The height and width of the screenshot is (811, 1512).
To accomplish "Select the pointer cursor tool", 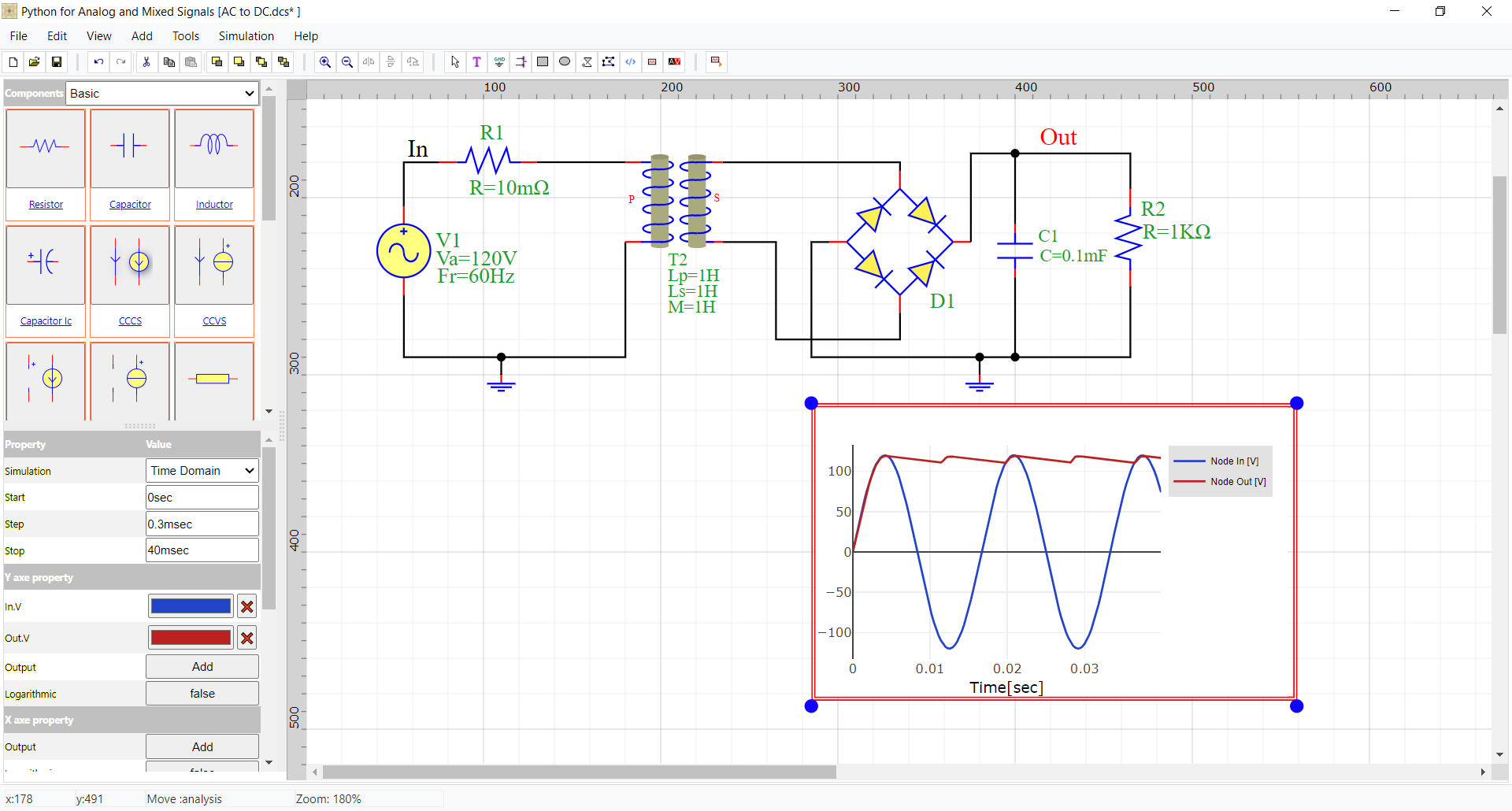I will [454, 62].
